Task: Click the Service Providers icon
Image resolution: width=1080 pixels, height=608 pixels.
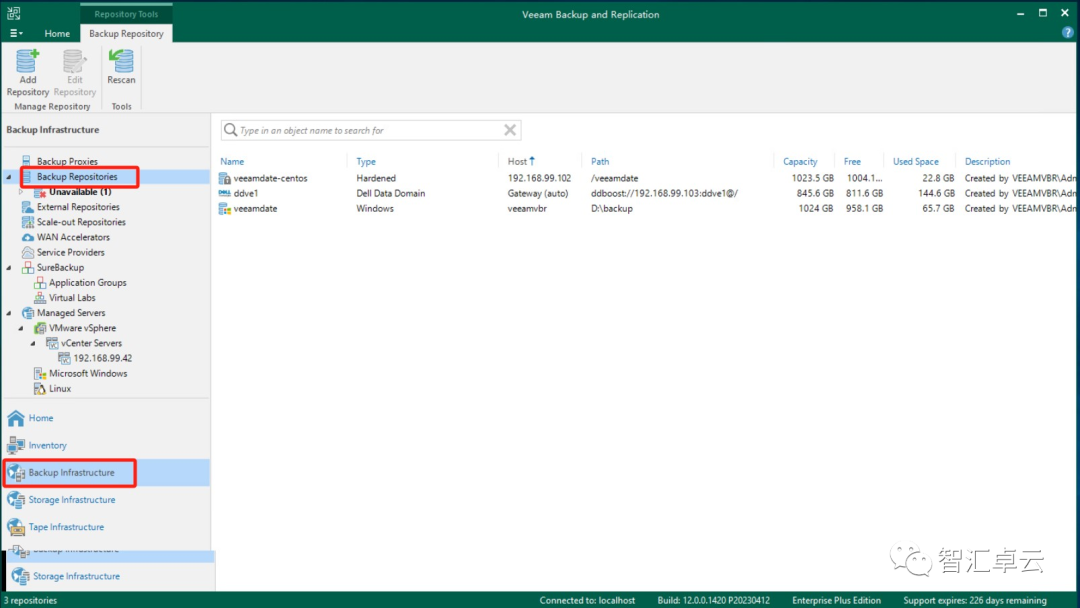Action: (27, 252)
